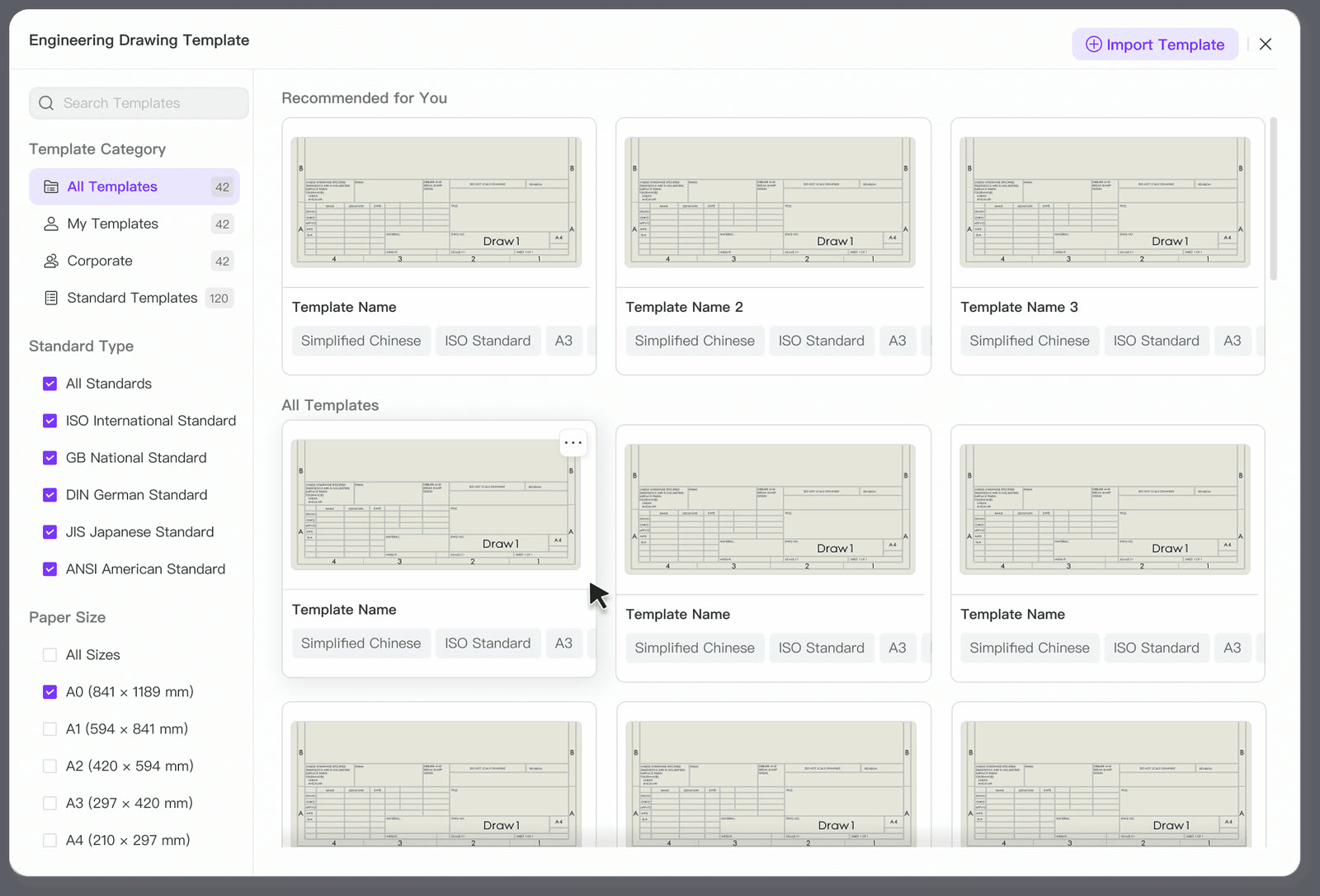This screenshot has height=896, width=1320.
Task: Check A4 (210 × 297 mm) paper size
Action: coord(49,841)
